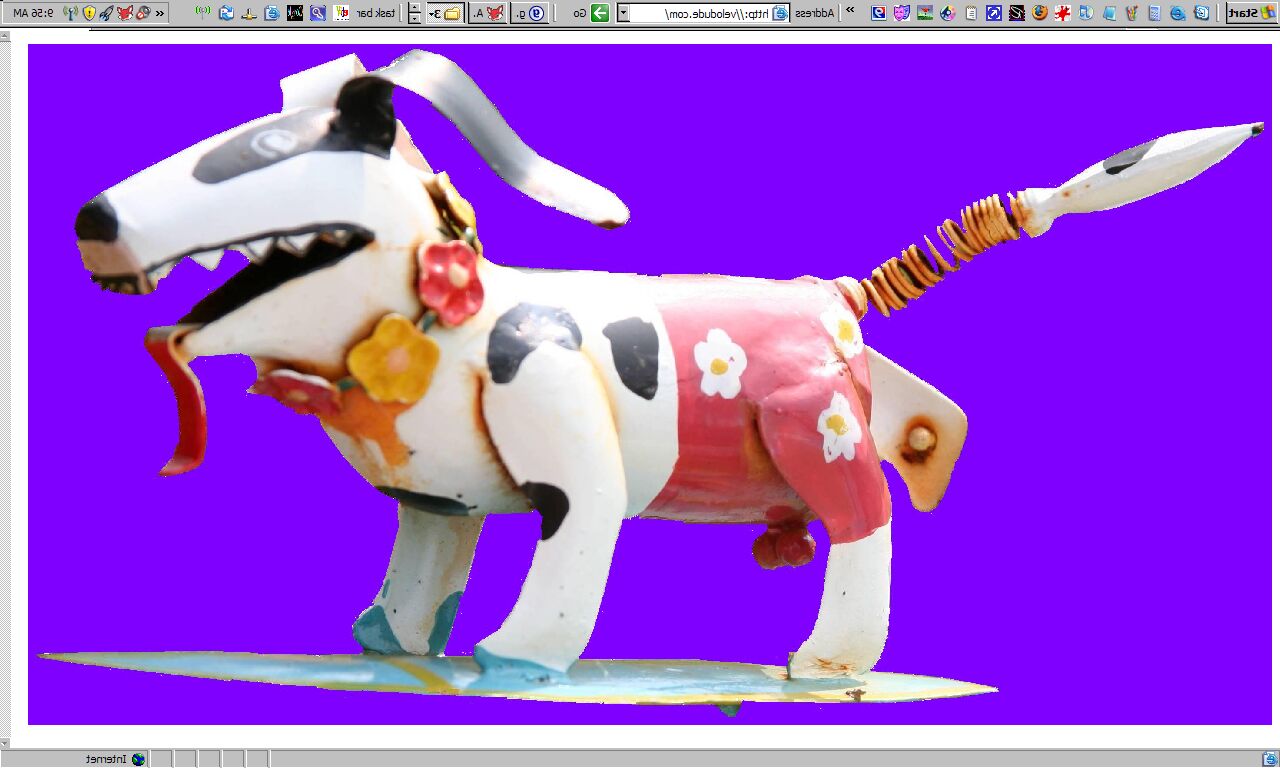Launch Firefox from the quick launch bar
1280x768 pixels.
[1039, 13]
